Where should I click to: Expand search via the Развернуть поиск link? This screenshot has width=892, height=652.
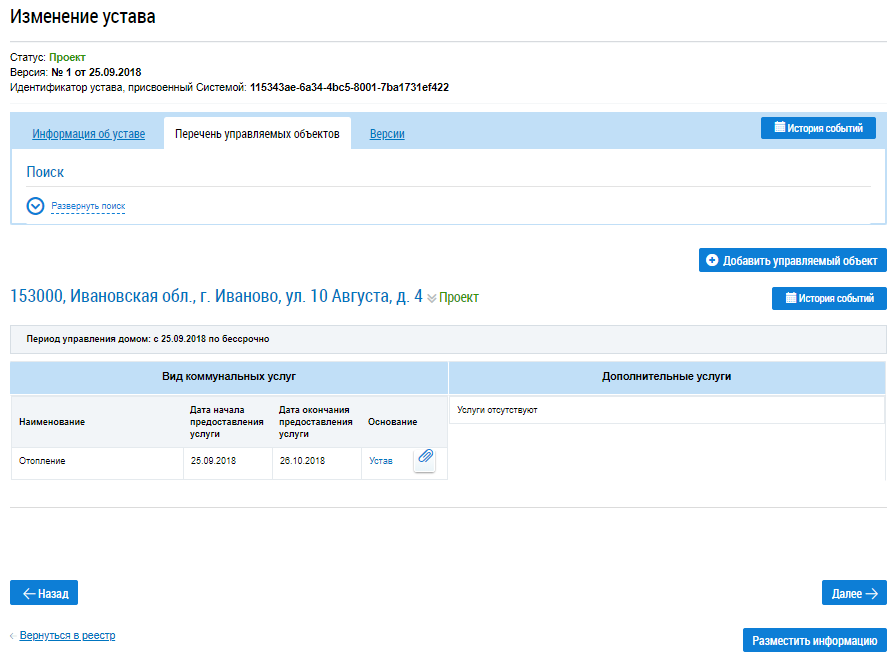tap(88, 206)
